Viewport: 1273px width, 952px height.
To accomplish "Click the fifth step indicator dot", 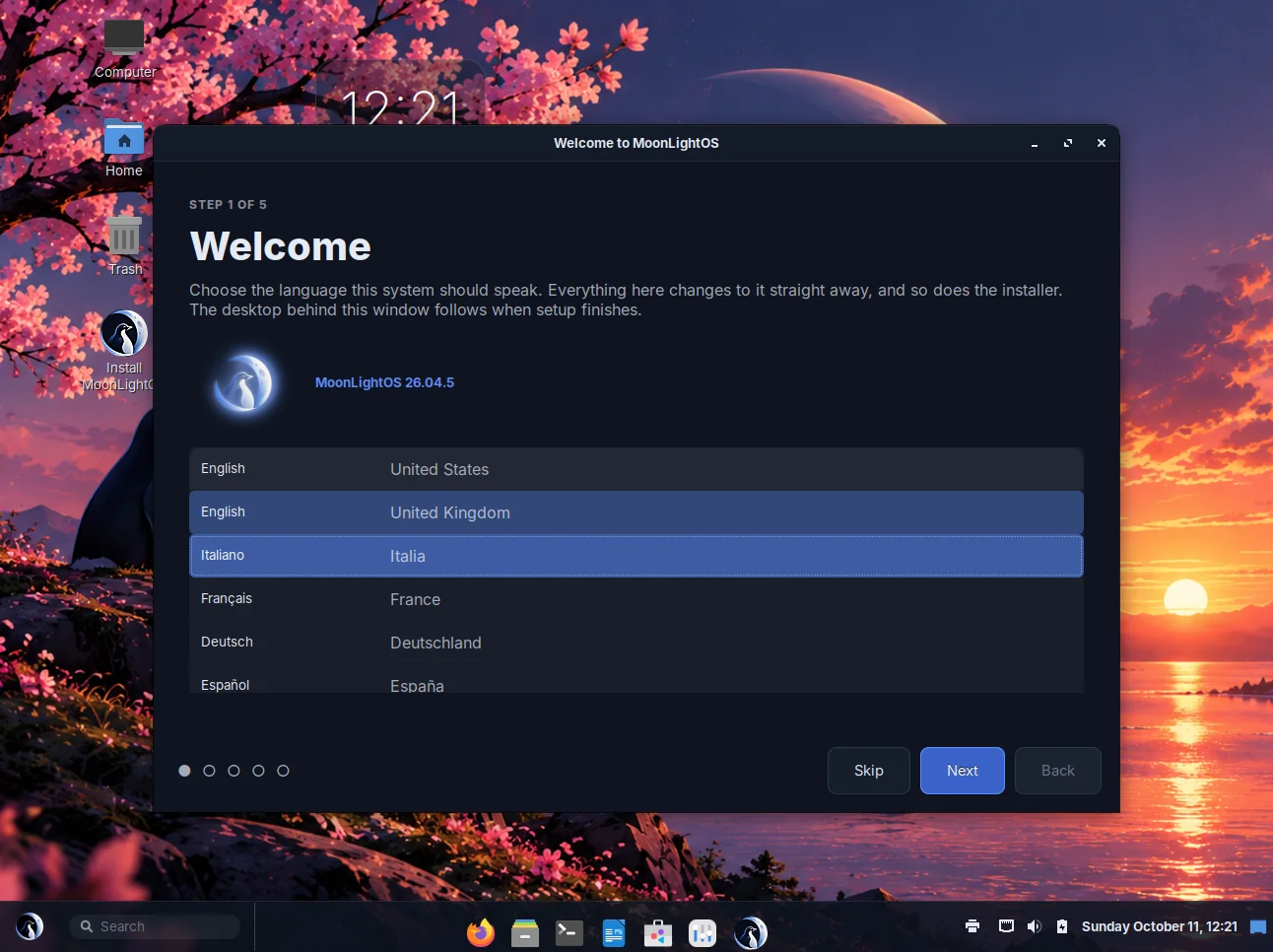I will [283, 771].
